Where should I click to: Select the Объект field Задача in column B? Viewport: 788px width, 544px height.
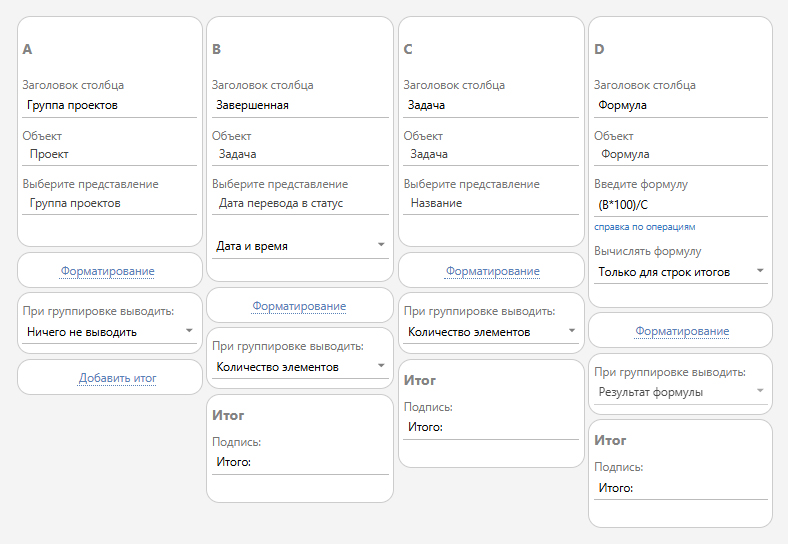[x=300, y=154]
